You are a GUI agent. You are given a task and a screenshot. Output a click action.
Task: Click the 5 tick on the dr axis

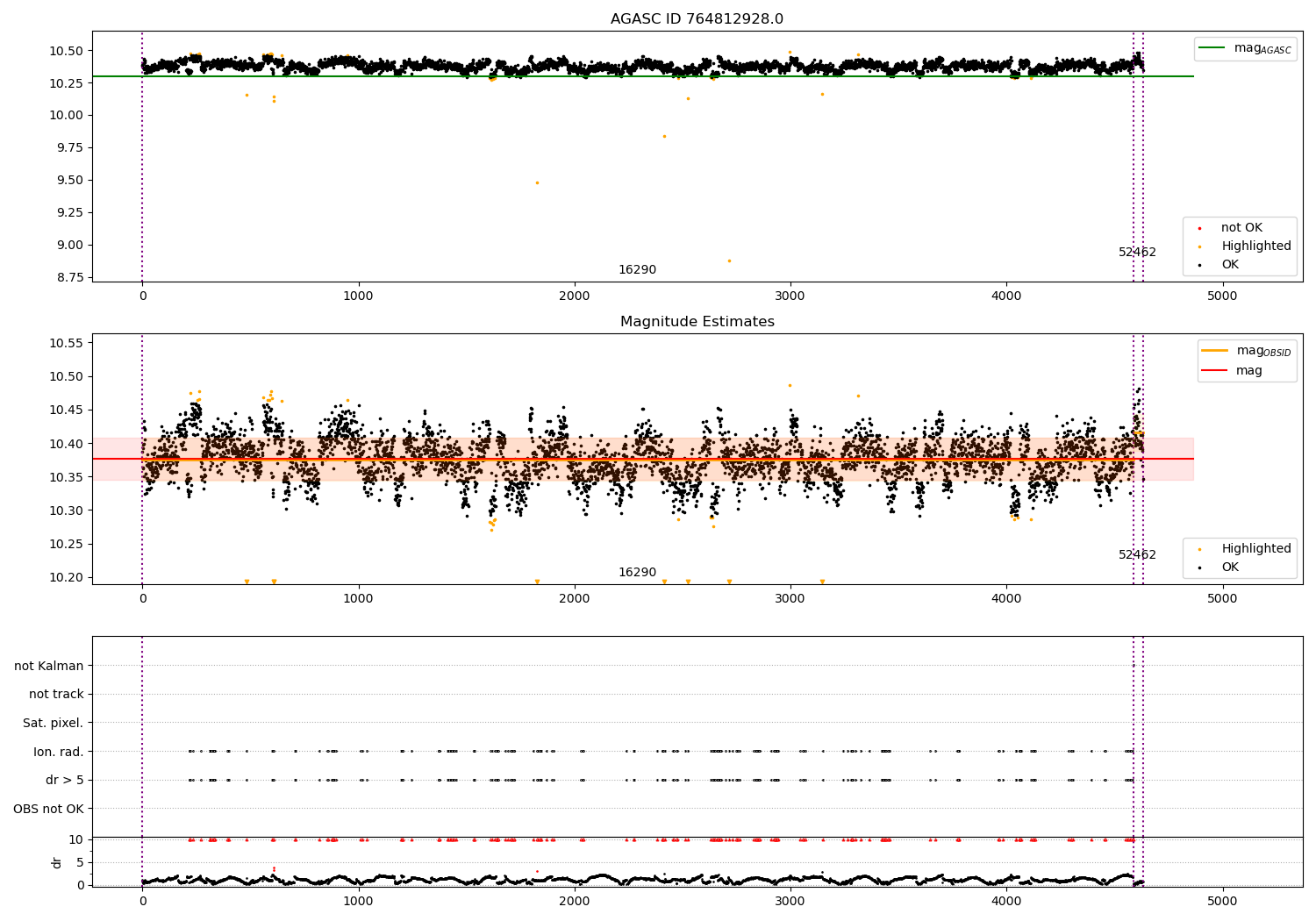tap(81, 862)
